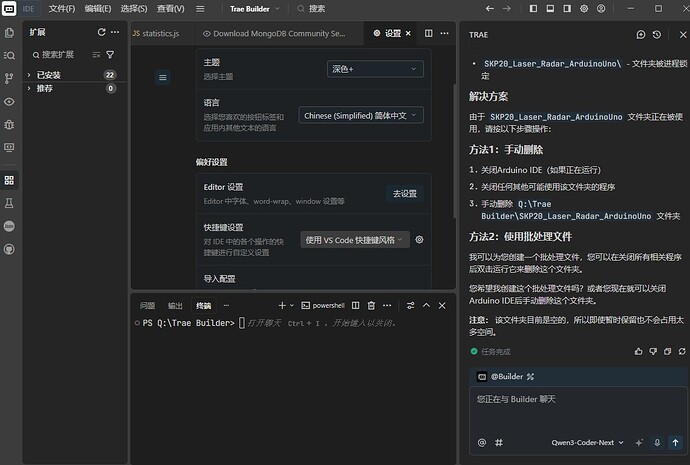Click 去设置 button for Editor settings
This screenshot has height=465, width=690.
pos(405,194)
